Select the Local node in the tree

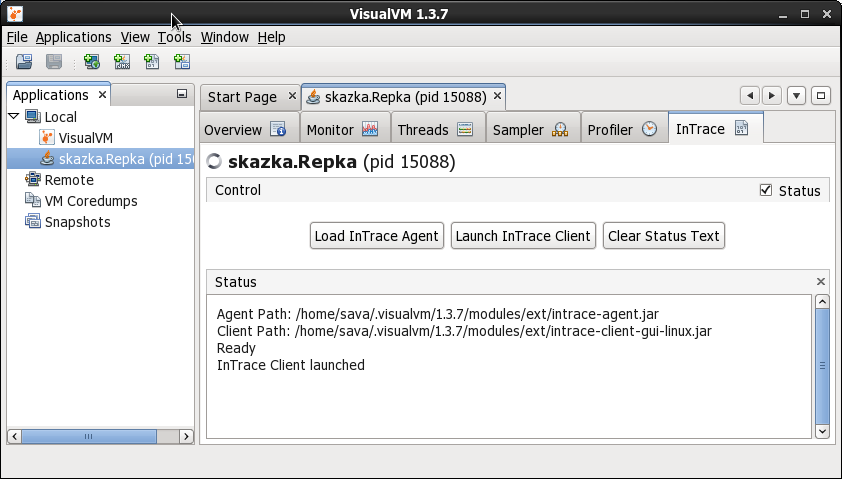click(60, 117)
